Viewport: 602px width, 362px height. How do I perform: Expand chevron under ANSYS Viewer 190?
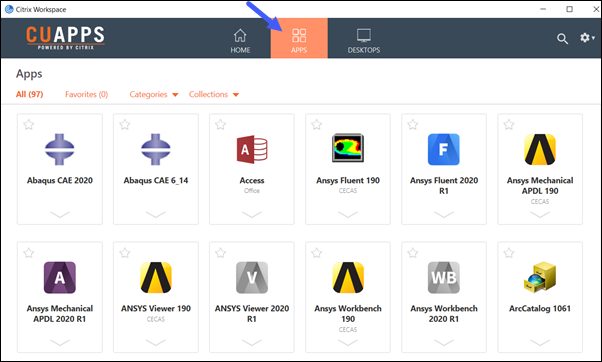[155, 342]
